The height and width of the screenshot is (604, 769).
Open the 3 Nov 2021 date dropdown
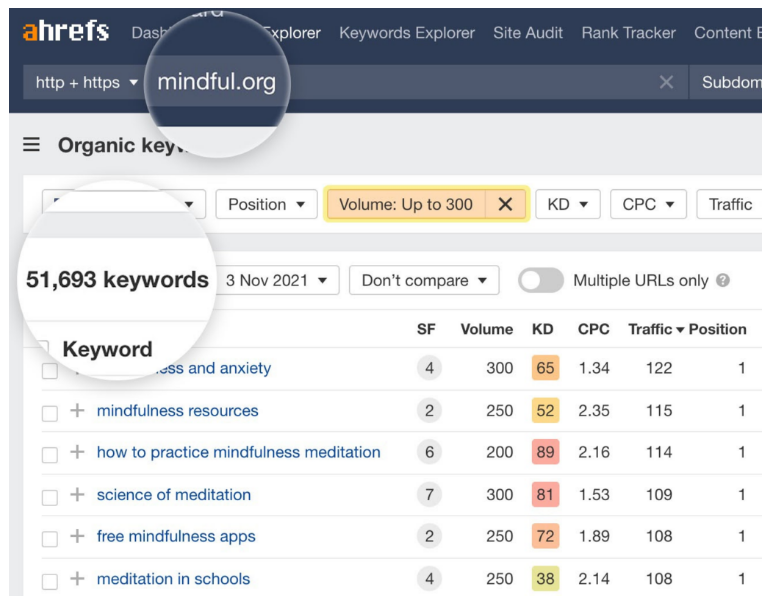pyautogui.click(x=277, y=281)
